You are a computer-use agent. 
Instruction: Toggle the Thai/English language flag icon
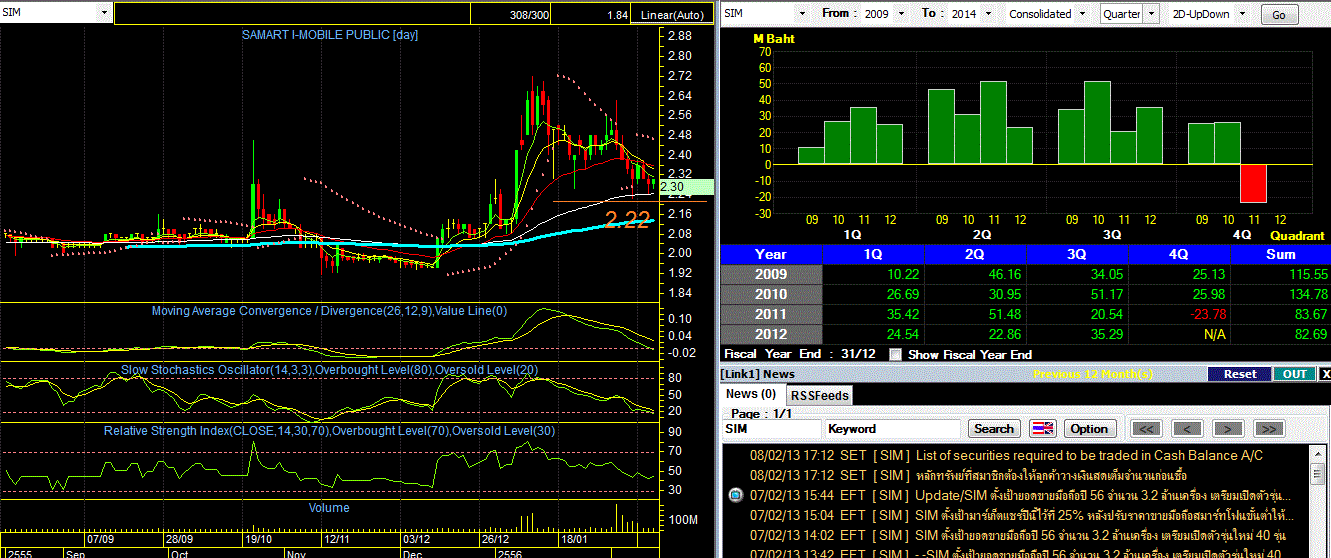[x=1043, y=428]
